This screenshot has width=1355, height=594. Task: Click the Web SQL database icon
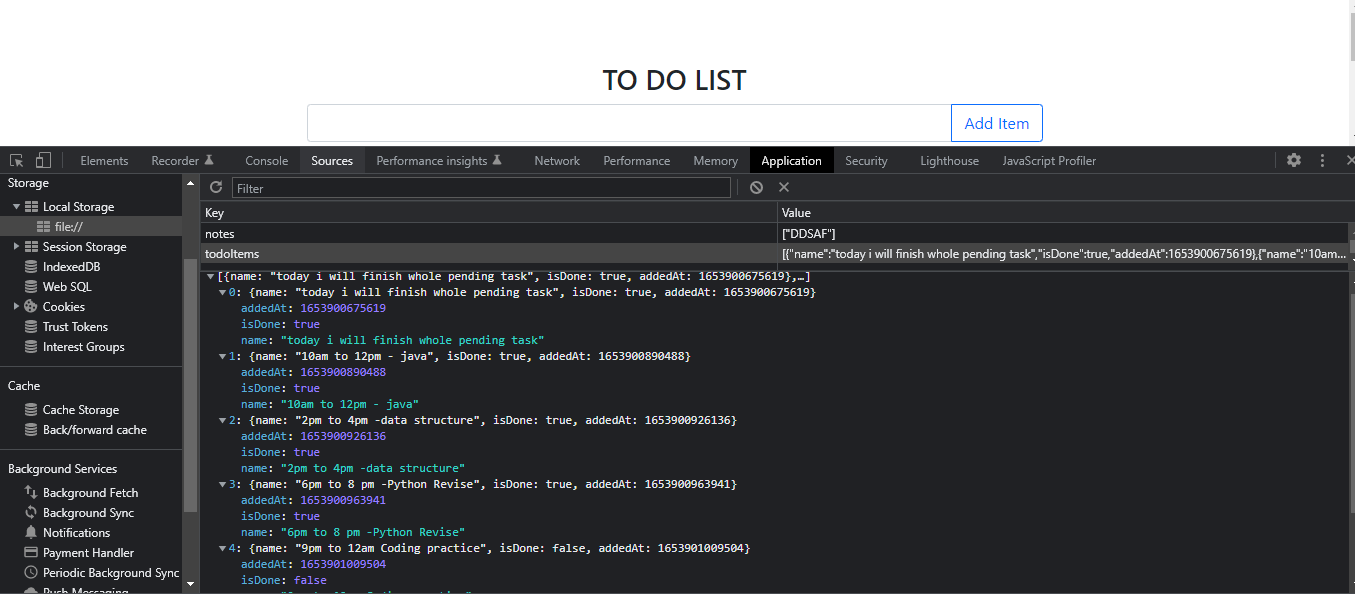coord(32,287)
